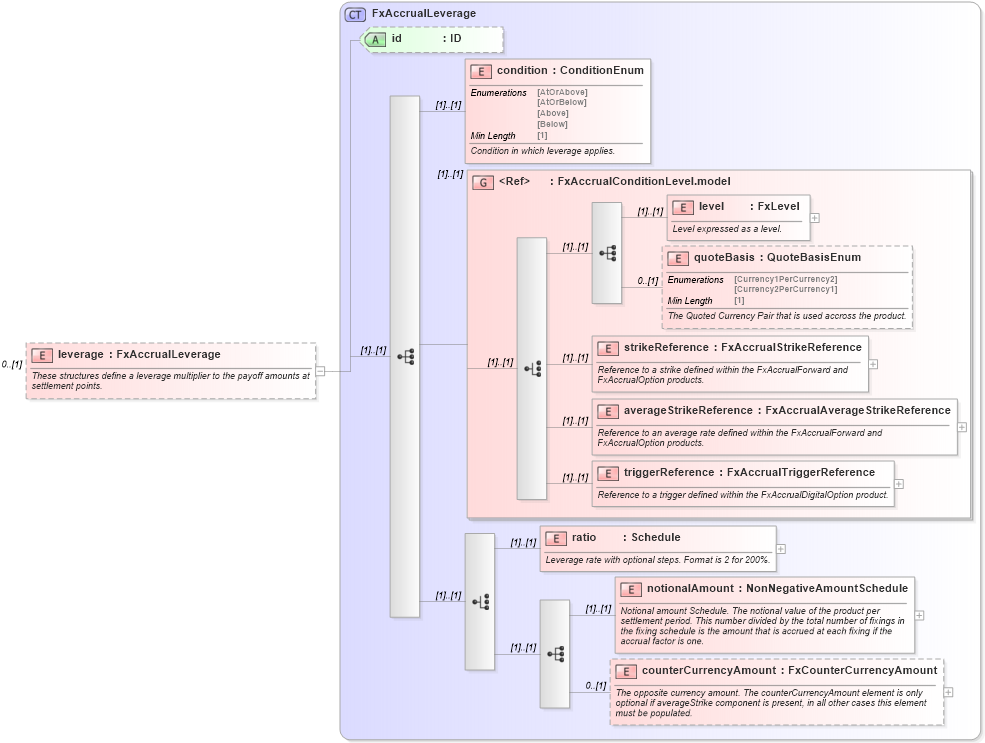This screenshot has width=985, height=743.
Task: Open the FxLevel type link
Action: tap(778, 206)
